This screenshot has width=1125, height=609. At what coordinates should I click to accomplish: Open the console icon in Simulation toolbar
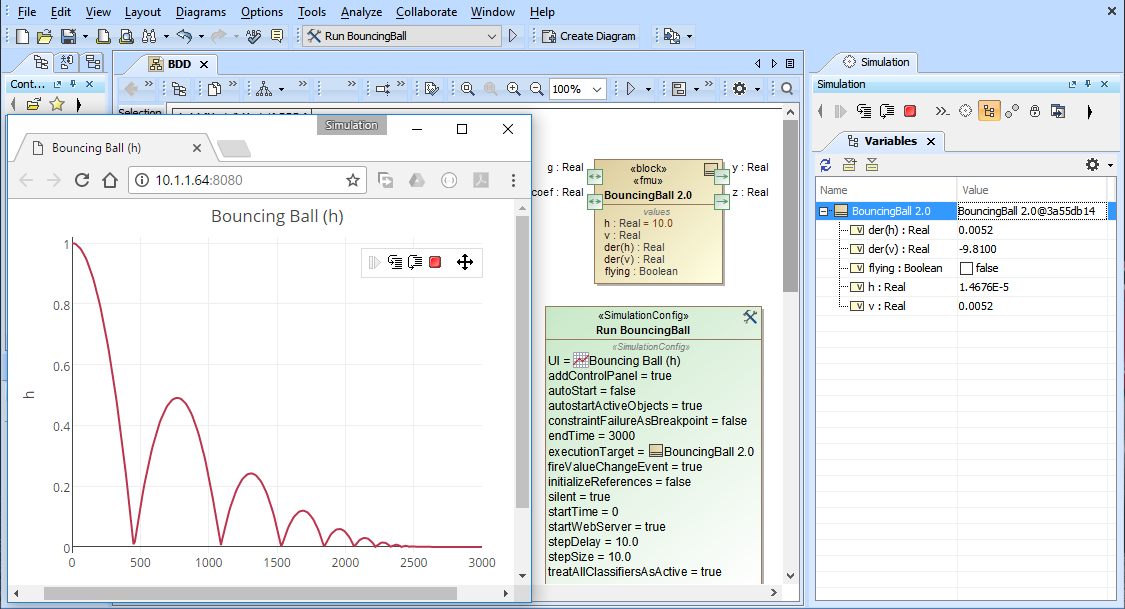(x=942, y=111)
